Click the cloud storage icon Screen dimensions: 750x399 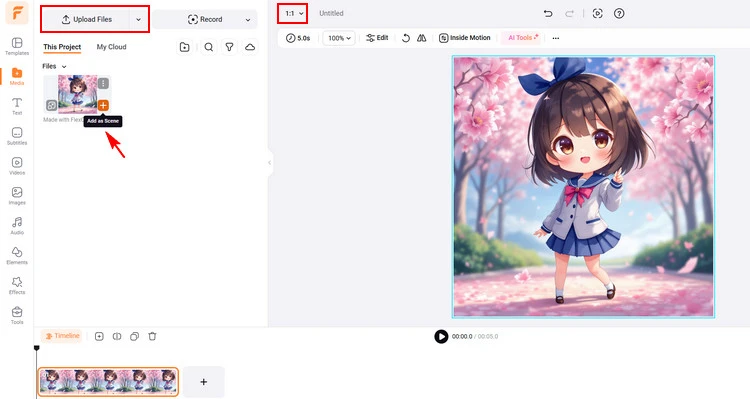coord(250,47)
